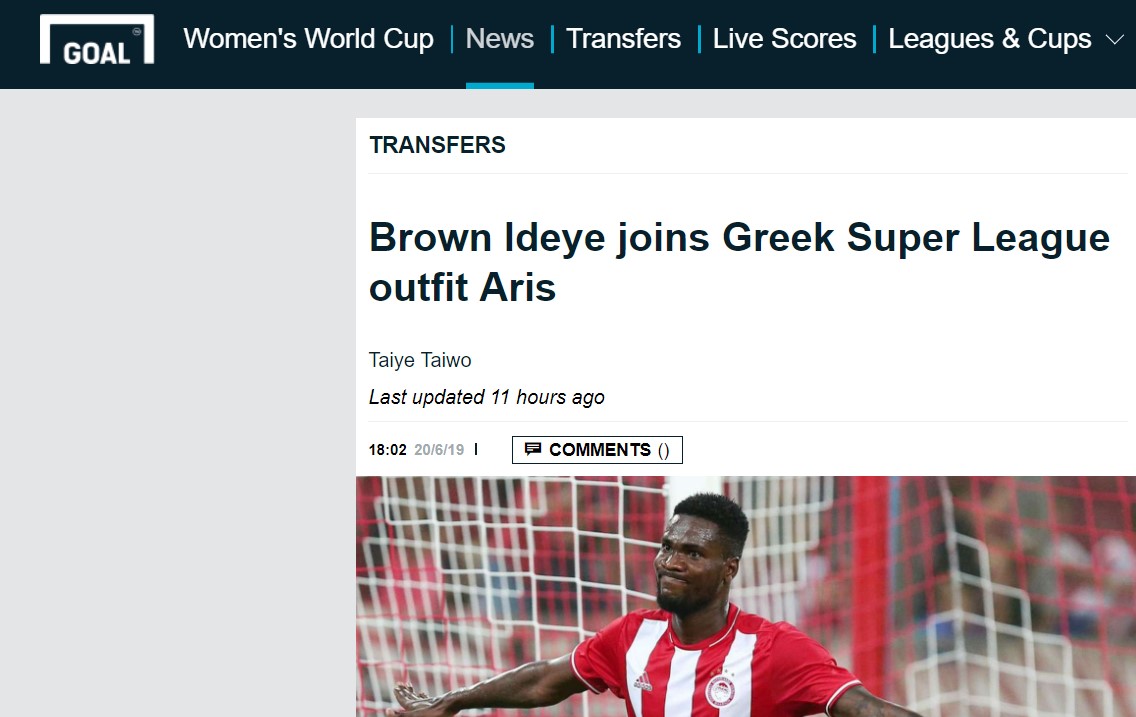The height and width of the screenshot is (717, 1136).
Task: Open the Live Scores page
Action: pyautogui.click(x=785, y=39)
